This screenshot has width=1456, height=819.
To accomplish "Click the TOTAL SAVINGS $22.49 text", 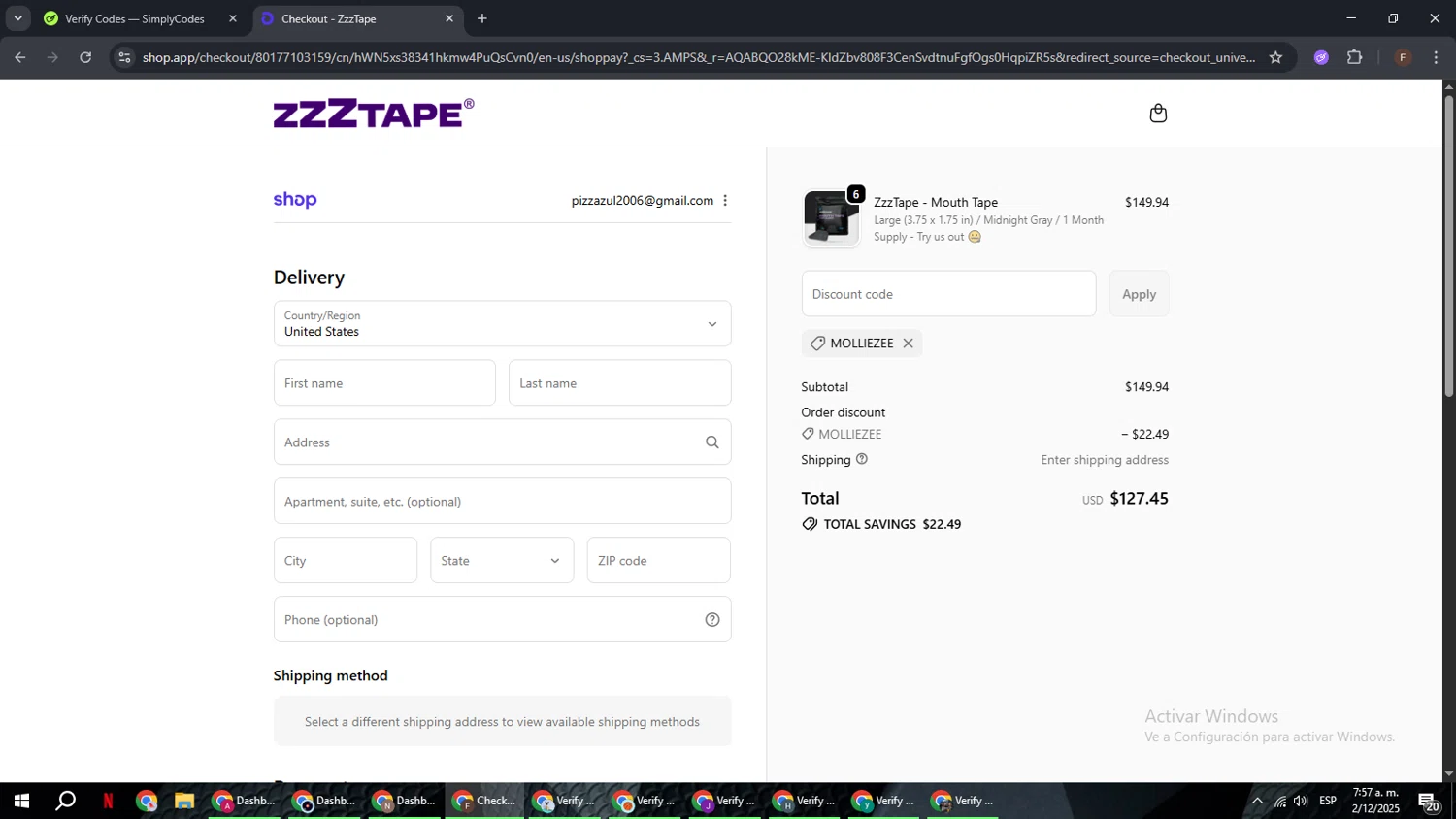I will coord(891,524).
